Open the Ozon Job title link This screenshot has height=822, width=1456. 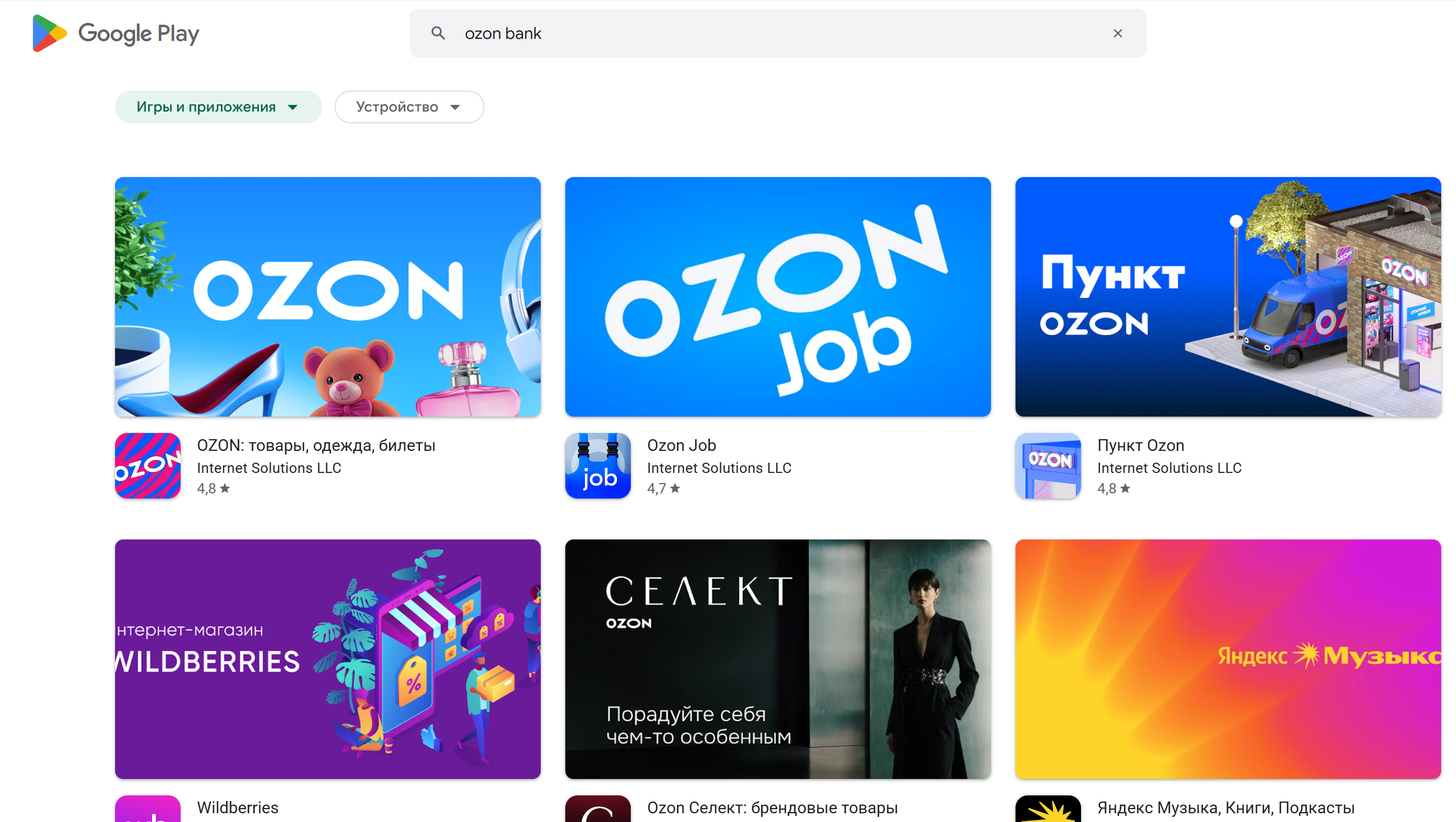tap(681, 445)
